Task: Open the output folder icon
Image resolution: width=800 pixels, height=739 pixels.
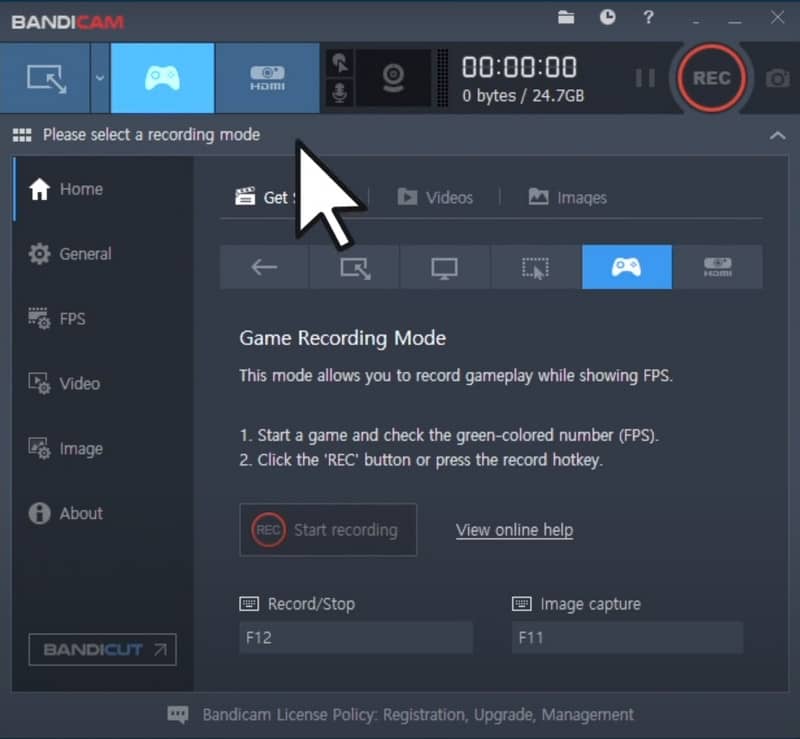Action: coord(566,17)
